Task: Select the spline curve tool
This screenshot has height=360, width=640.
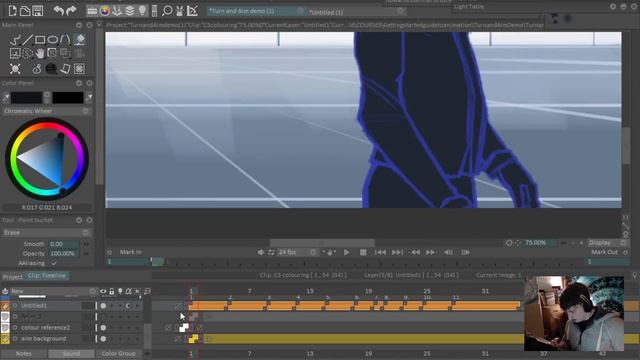Action: [65, 40]
